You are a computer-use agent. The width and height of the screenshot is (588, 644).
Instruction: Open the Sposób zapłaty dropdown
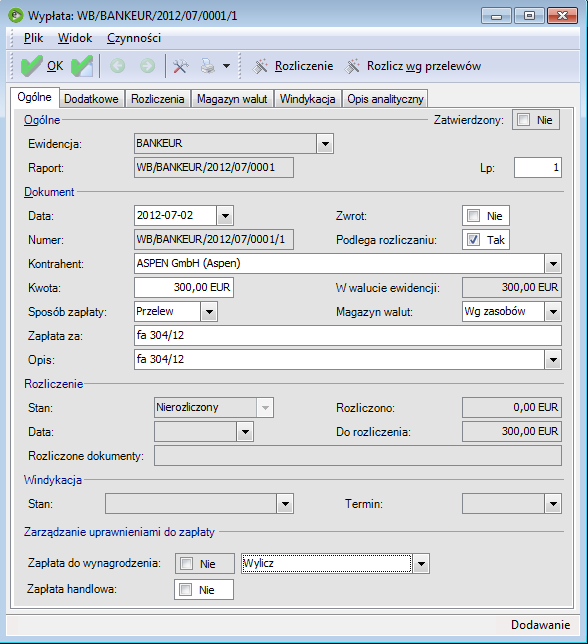[x=209, y=312]
